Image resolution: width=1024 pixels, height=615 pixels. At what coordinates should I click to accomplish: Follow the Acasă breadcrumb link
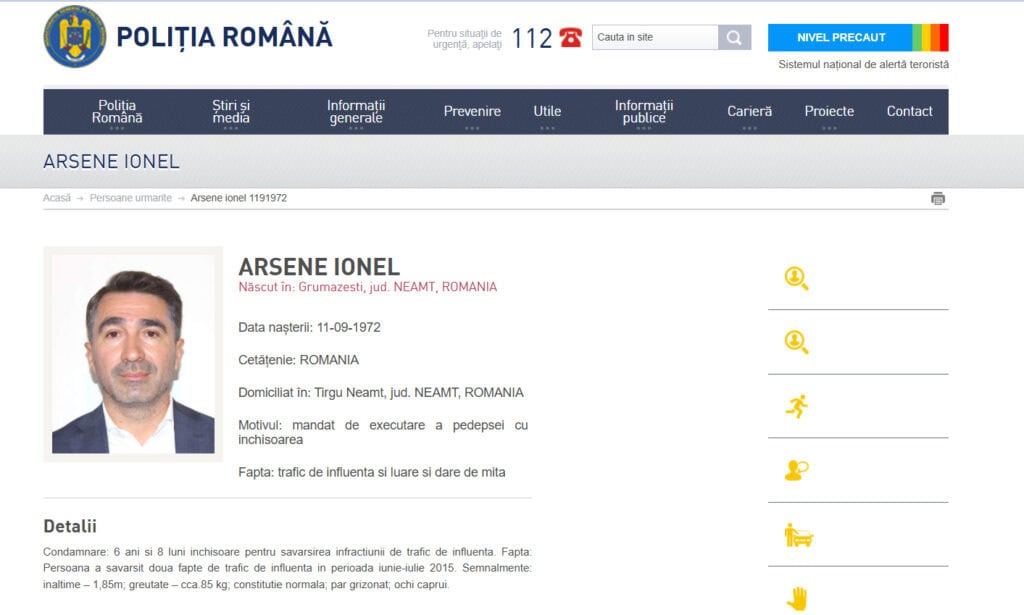(57, 198)
